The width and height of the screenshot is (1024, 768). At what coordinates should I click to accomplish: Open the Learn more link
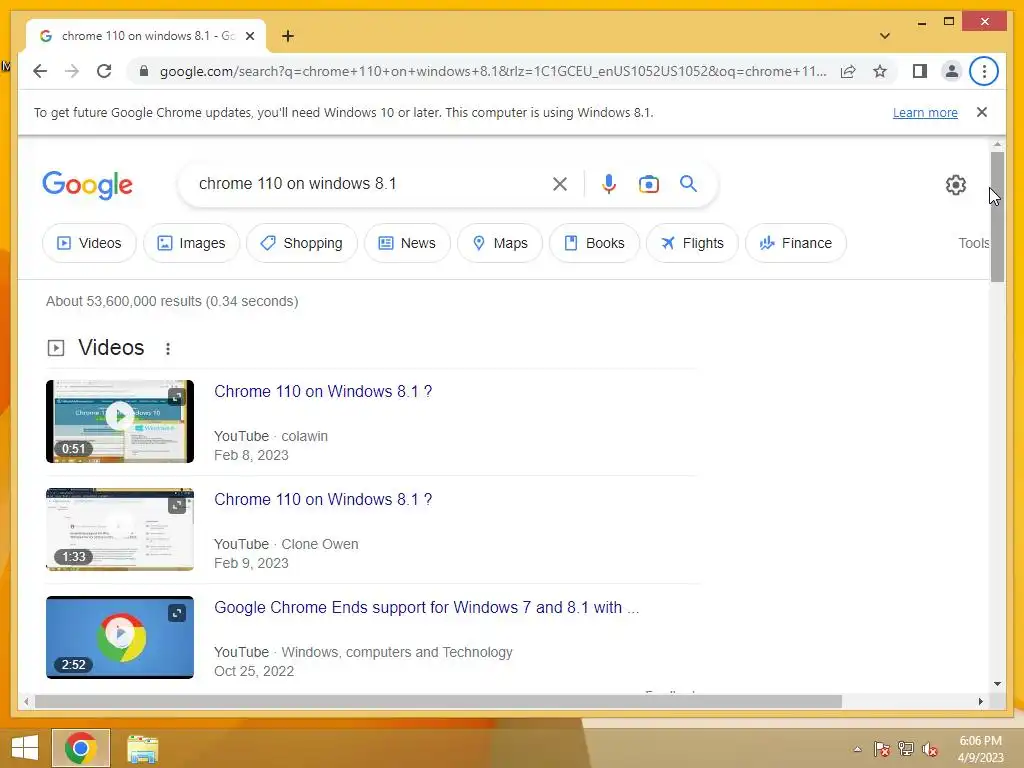coord(925,112)
